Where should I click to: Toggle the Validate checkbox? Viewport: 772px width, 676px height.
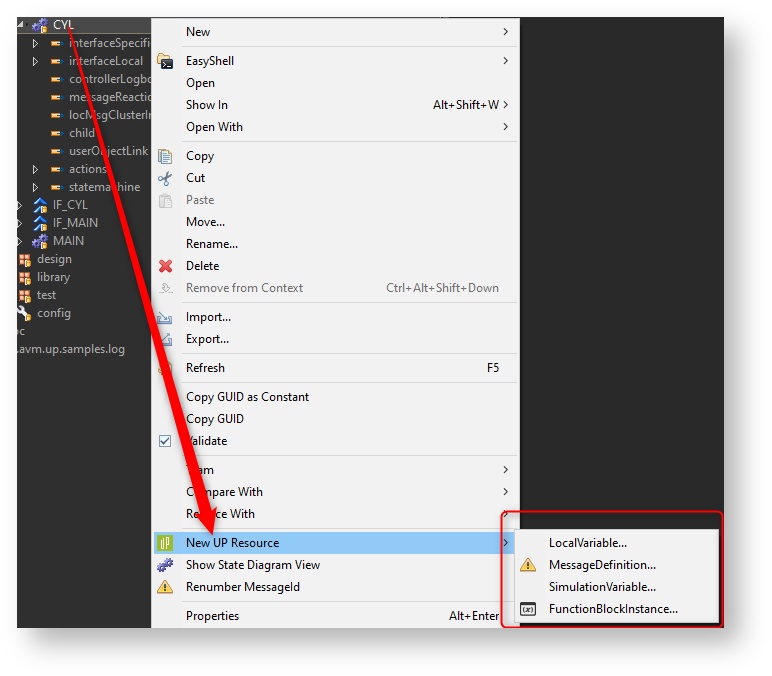(x=165, y=441)
